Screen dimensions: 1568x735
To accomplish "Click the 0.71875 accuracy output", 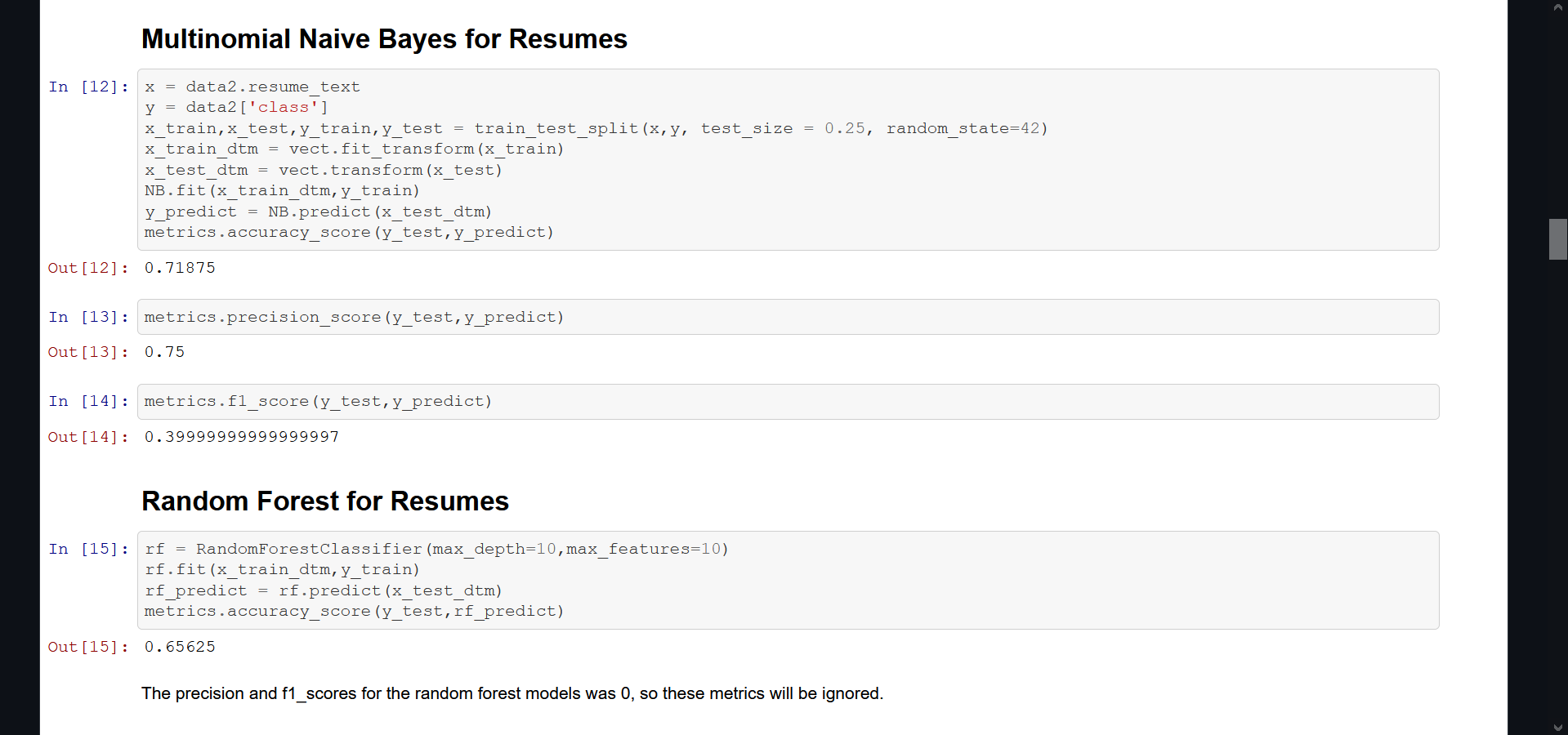I will 180,268.
